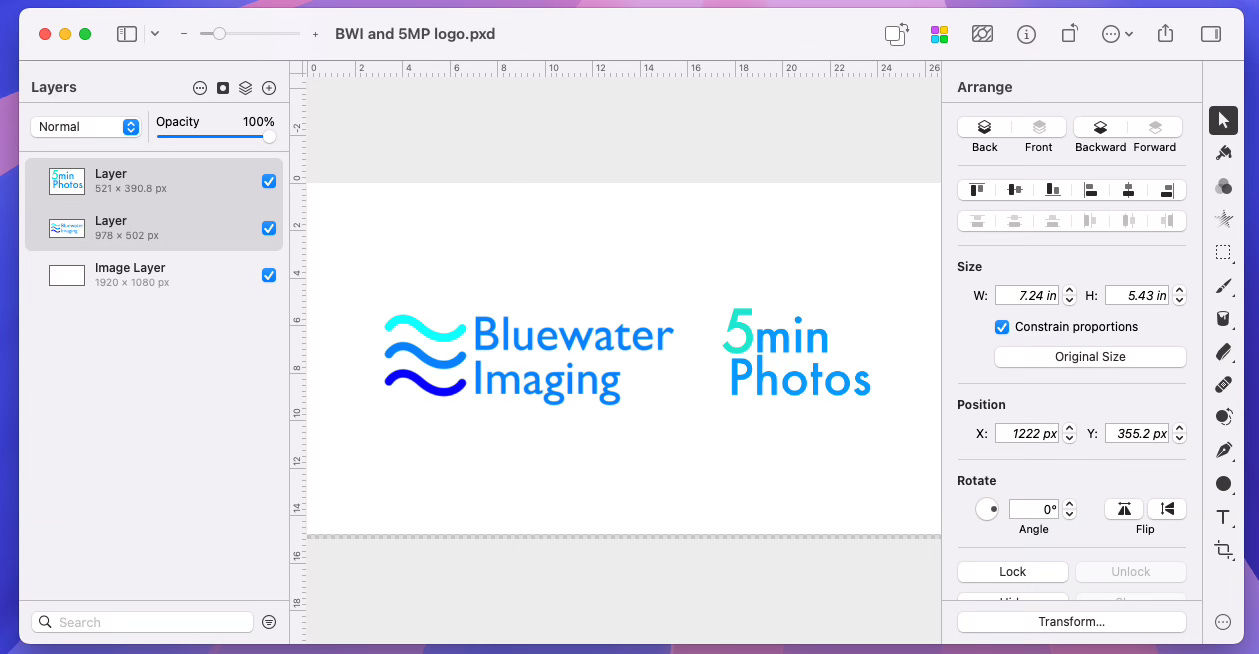Viewport: 1259px width, 654px height.
Task: Select the Crop tool
Action: pyautogui.click(x=1223, y=549)
